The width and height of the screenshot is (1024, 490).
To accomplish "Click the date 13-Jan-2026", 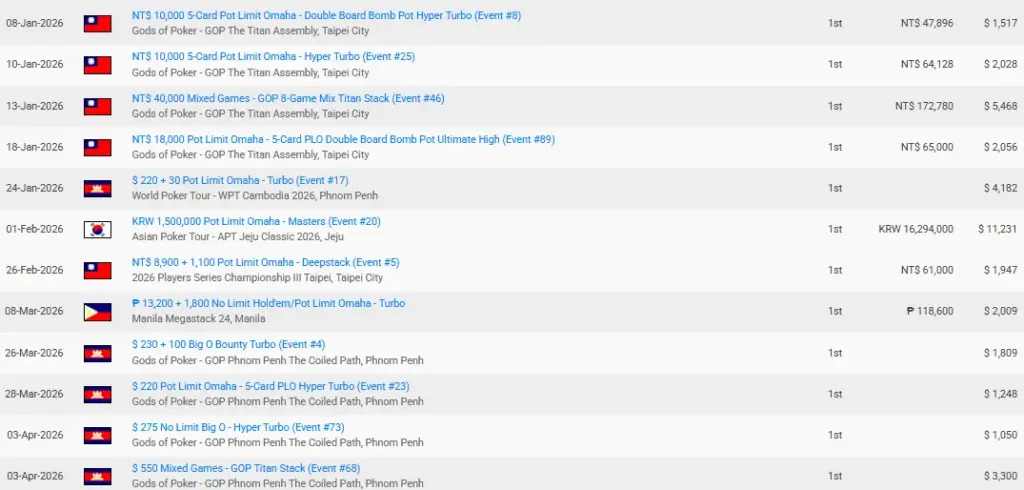I will pos(35,106).
